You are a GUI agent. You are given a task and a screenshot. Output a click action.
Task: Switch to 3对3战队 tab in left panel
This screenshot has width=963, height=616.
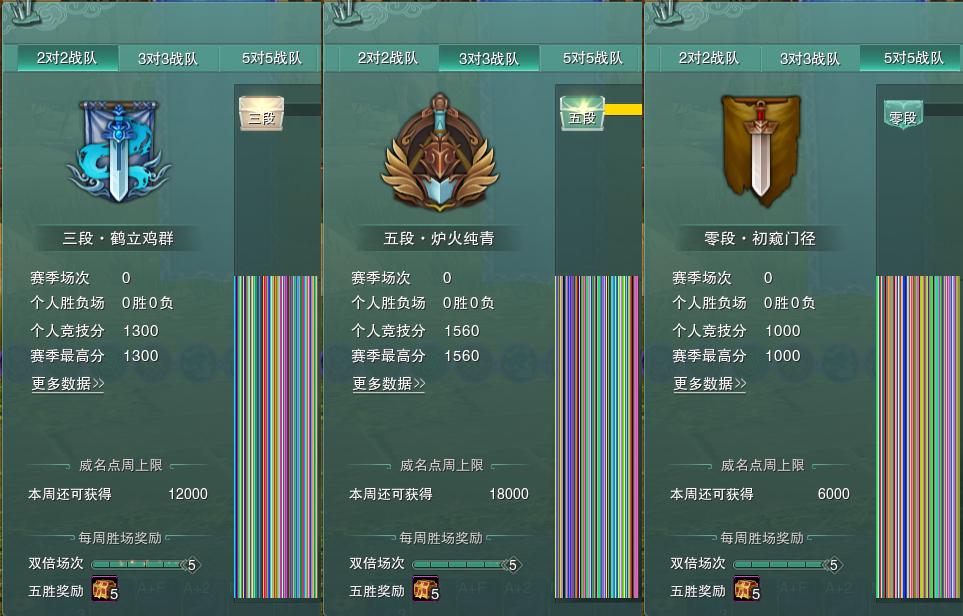(x=168, y=58)
